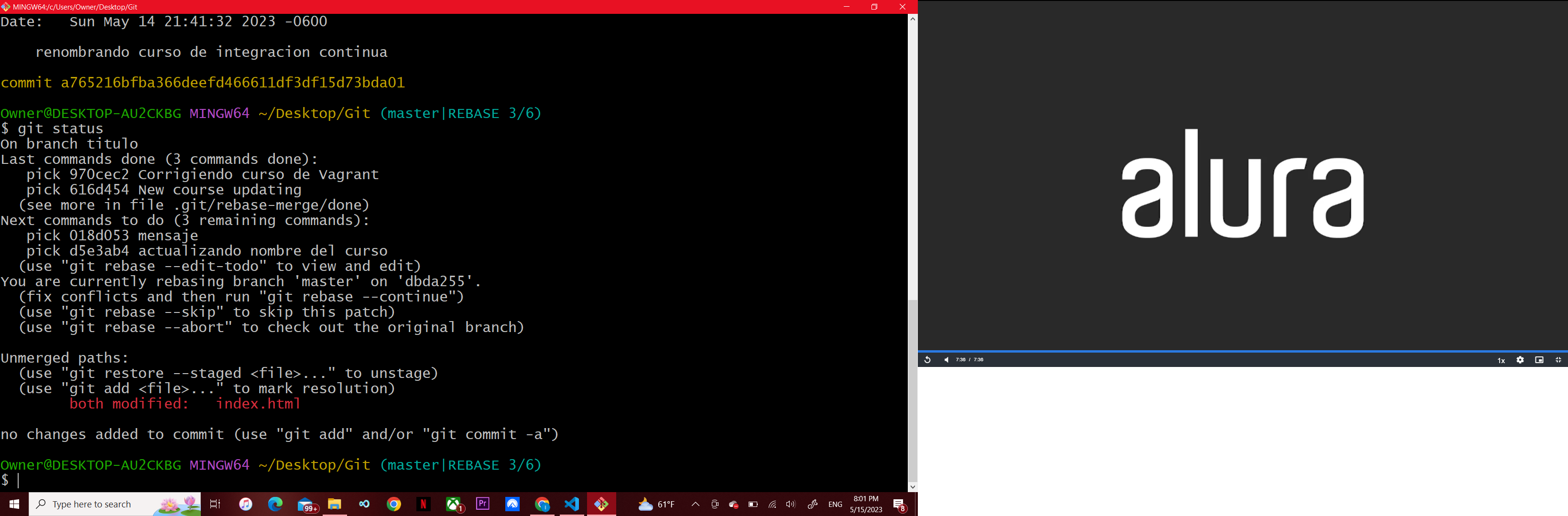Click the '$ git status' command line
This screenshot has height=516, width=1568.
(52, 129)
